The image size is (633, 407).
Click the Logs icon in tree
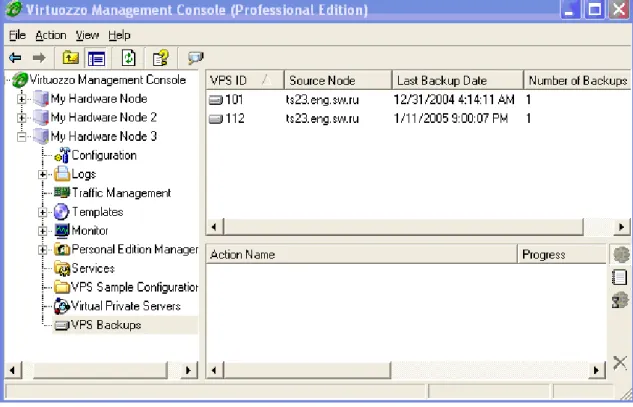62,174
